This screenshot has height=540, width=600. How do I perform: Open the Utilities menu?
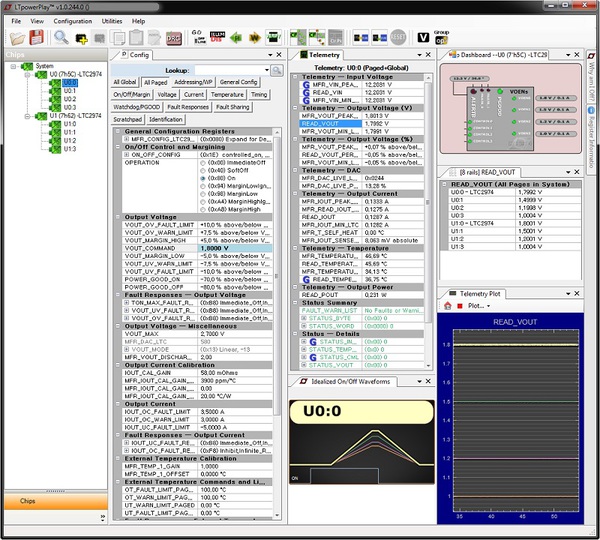point(112,20)
